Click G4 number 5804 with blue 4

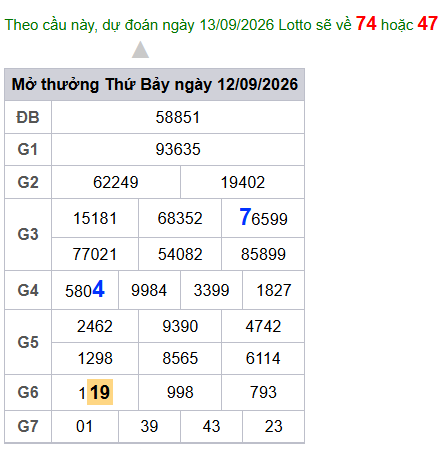pos(85,290)
